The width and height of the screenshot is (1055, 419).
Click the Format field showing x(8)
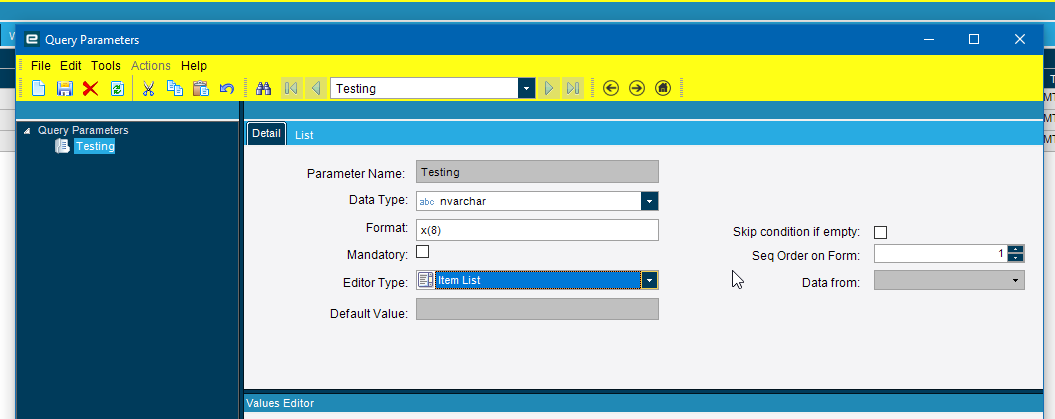click(x=537, y=230)
